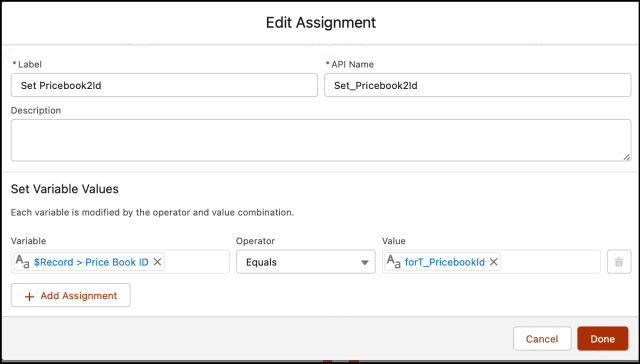Screen dimensions: 640x364
Task: Open the Operator dropdown arrow
Action: point(364,262)
